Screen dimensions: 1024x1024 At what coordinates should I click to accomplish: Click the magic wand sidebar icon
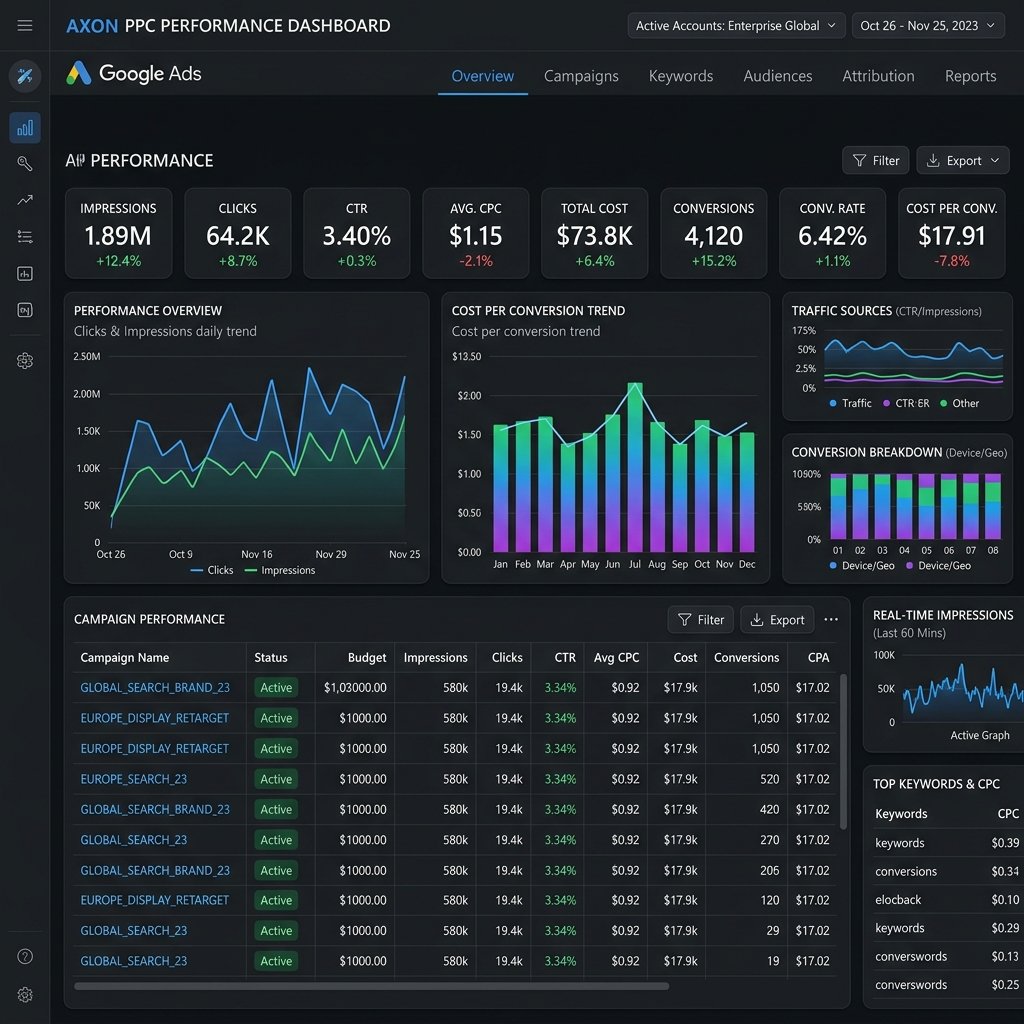point(25,76)
